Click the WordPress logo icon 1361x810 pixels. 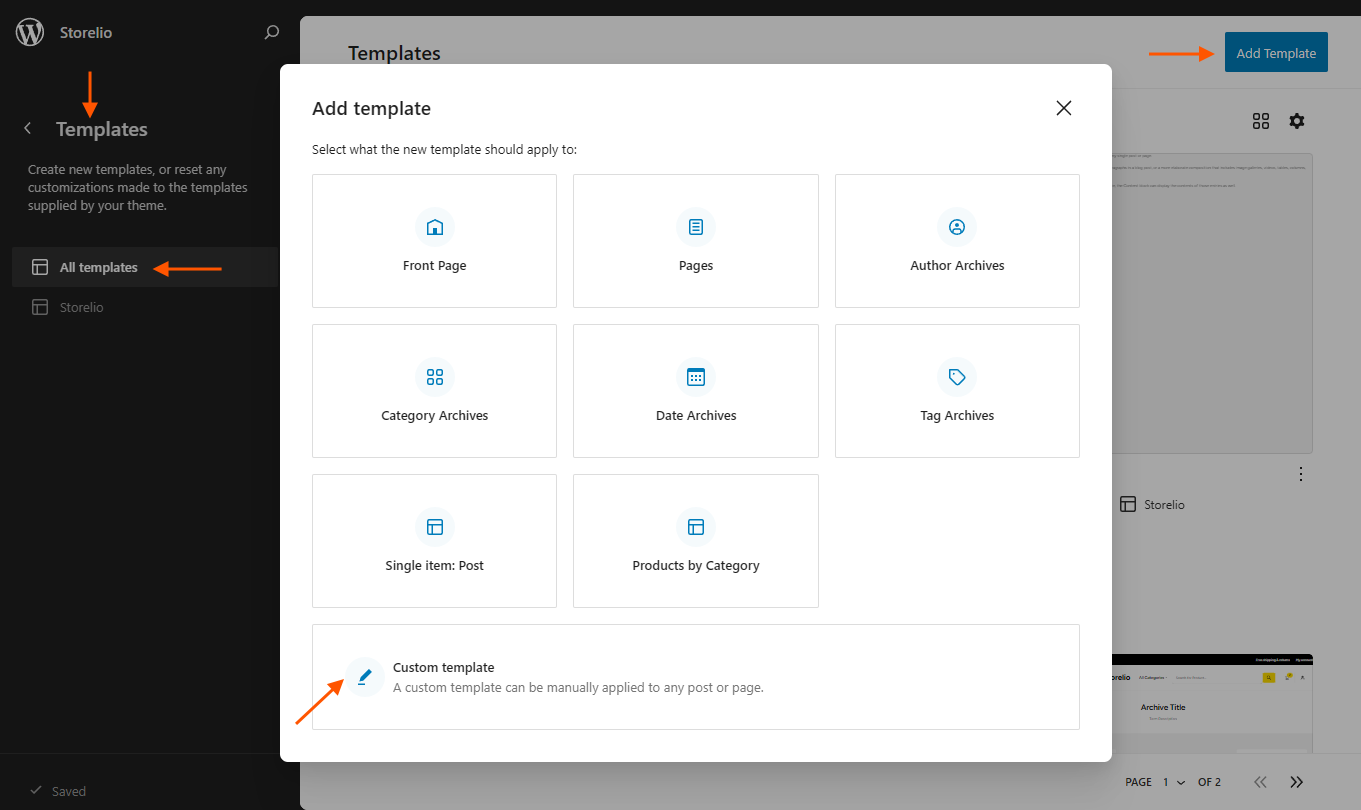30,32
